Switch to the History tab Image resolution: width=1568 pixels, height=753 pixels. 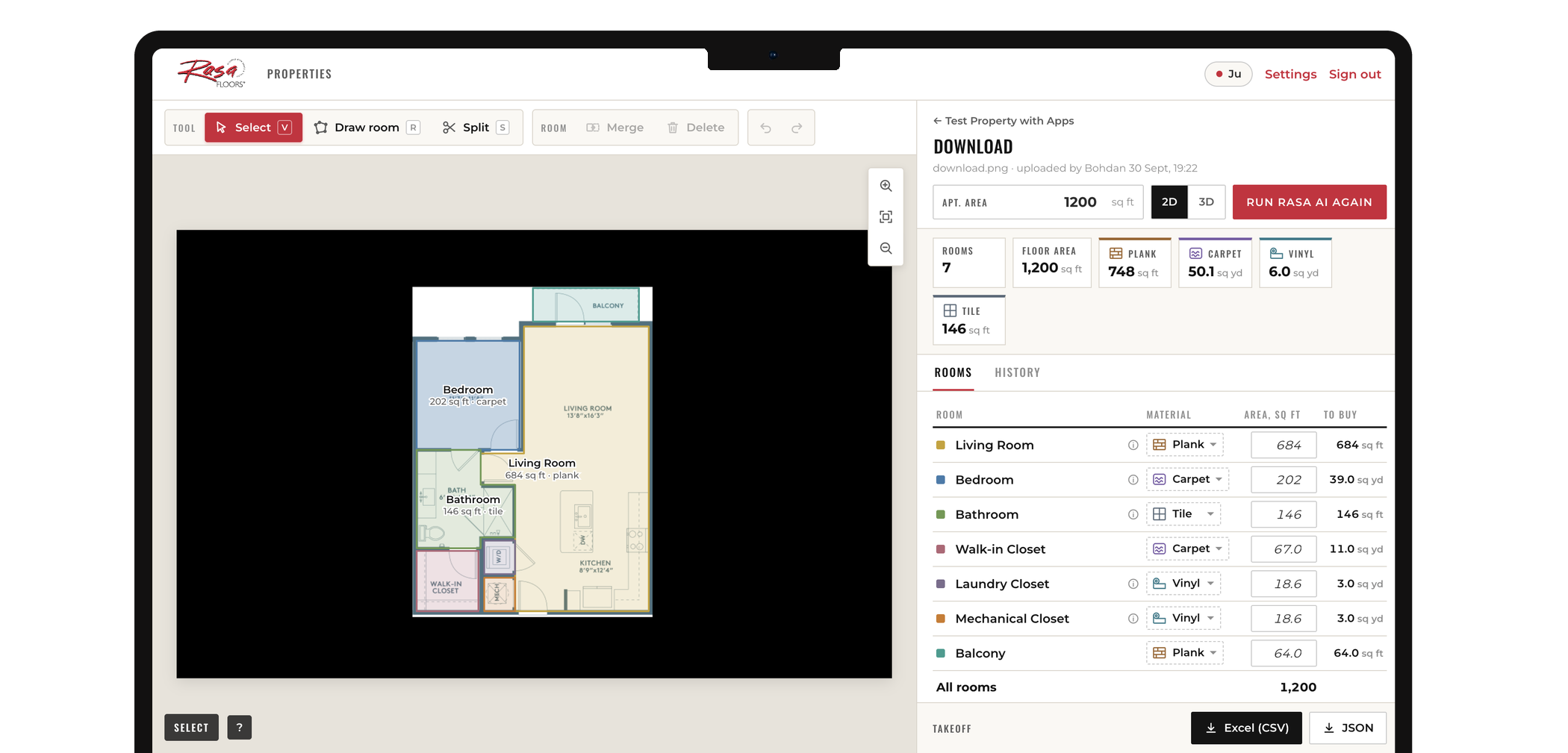[x=1017, y=372]
